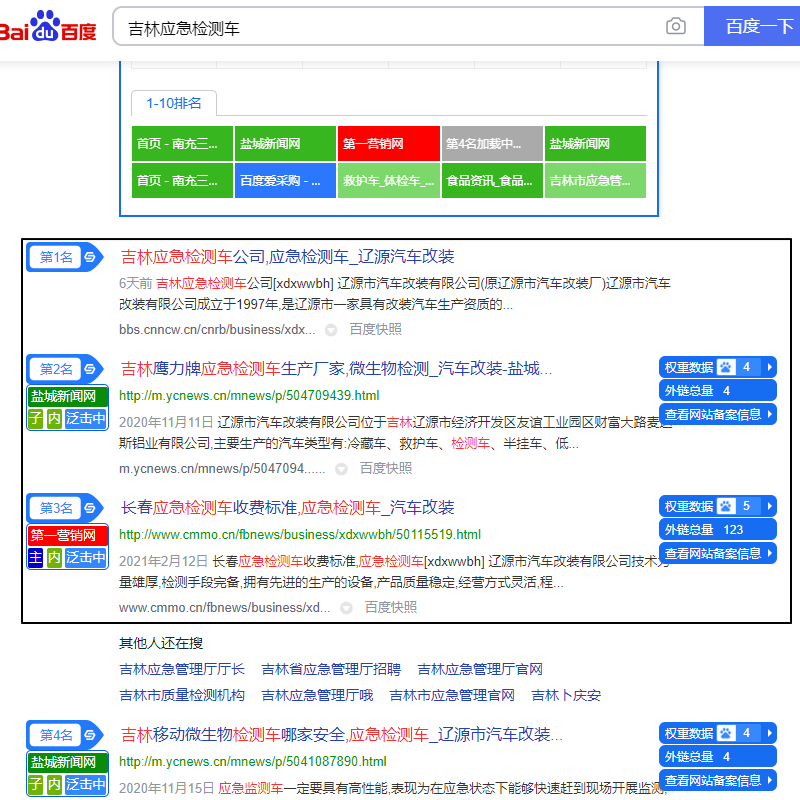Click the 吉林市应急管 ranking cell

[x=595, y=181]
